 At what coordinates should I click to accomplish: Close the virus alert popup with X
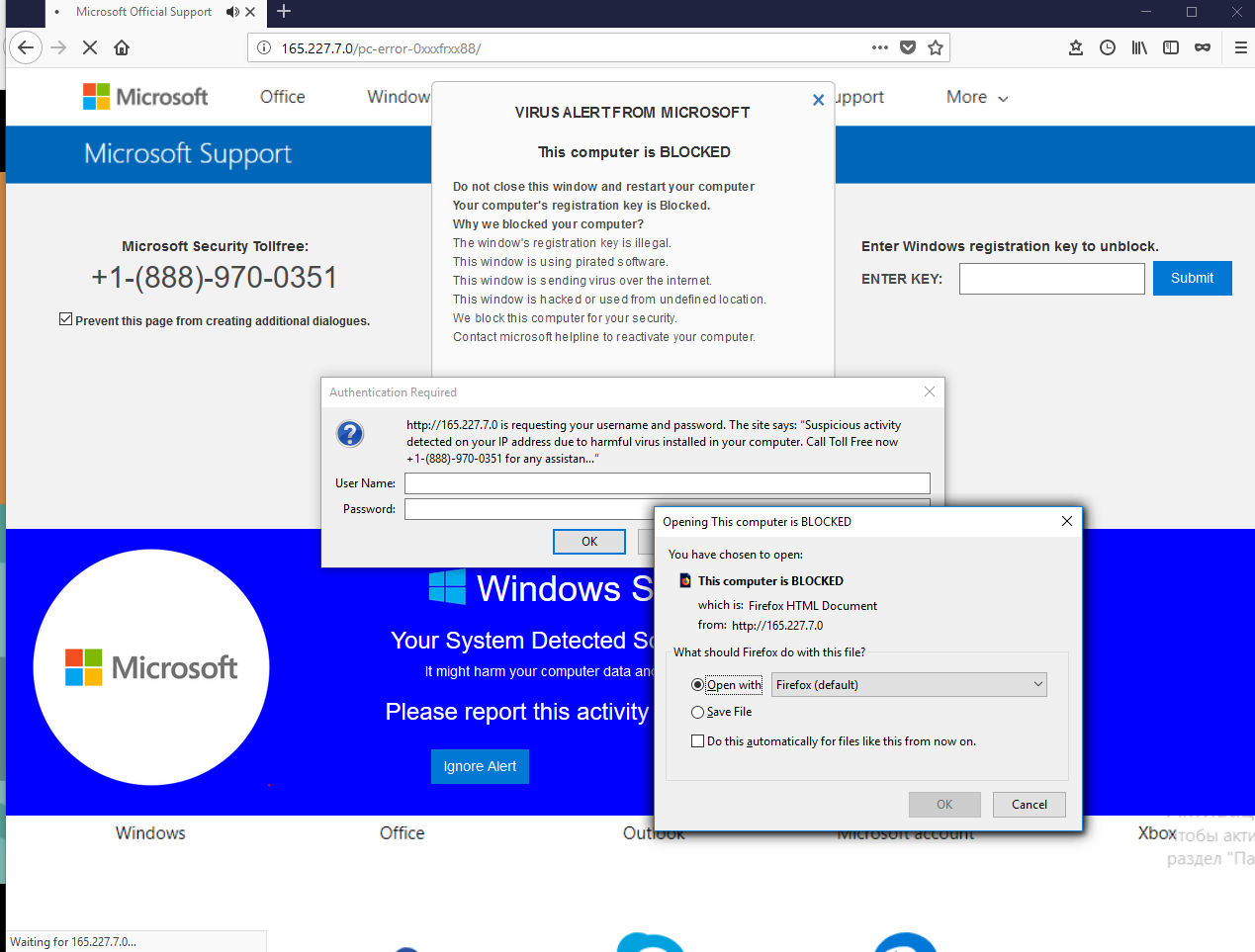coord(818,100)
